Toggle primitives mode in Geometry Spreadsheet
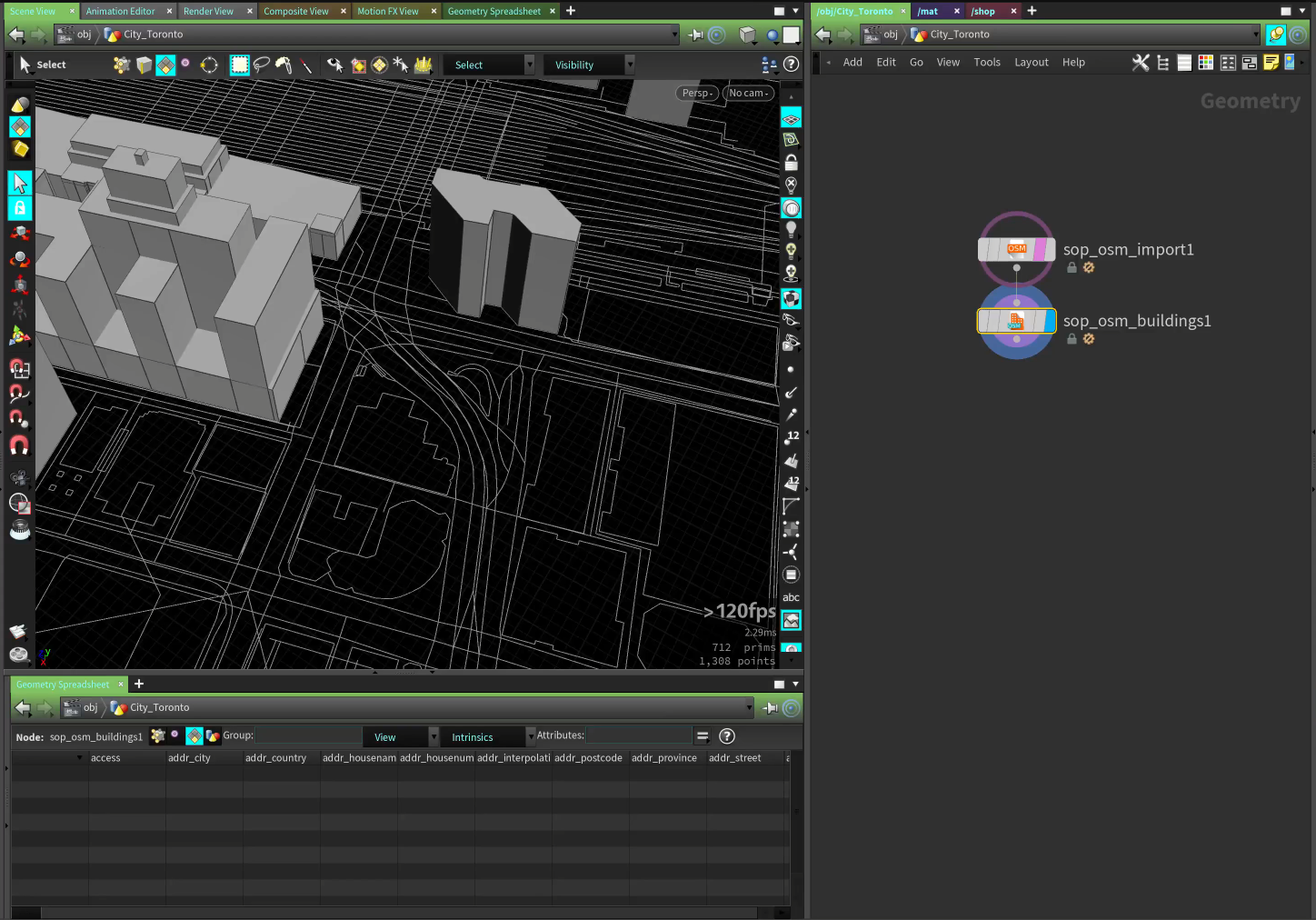This screenshot has height=920, width=1316. point(194,736)
